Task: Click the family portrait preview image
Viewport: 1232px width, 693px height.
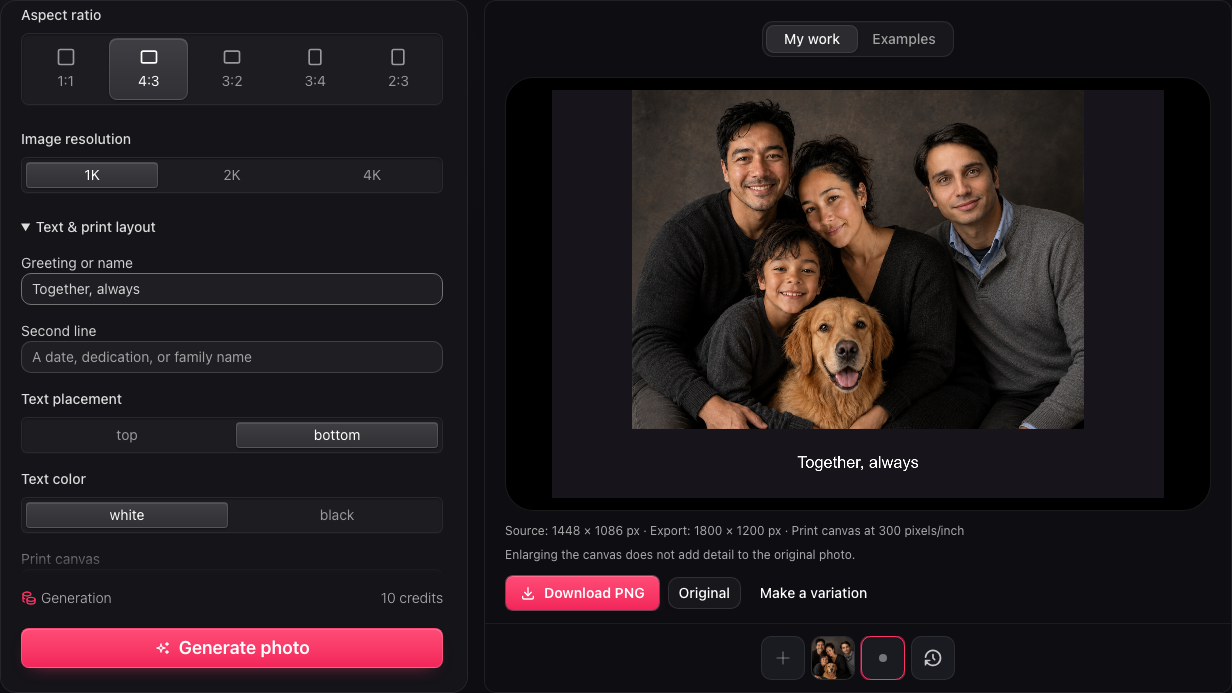Action: coord(858,260)
